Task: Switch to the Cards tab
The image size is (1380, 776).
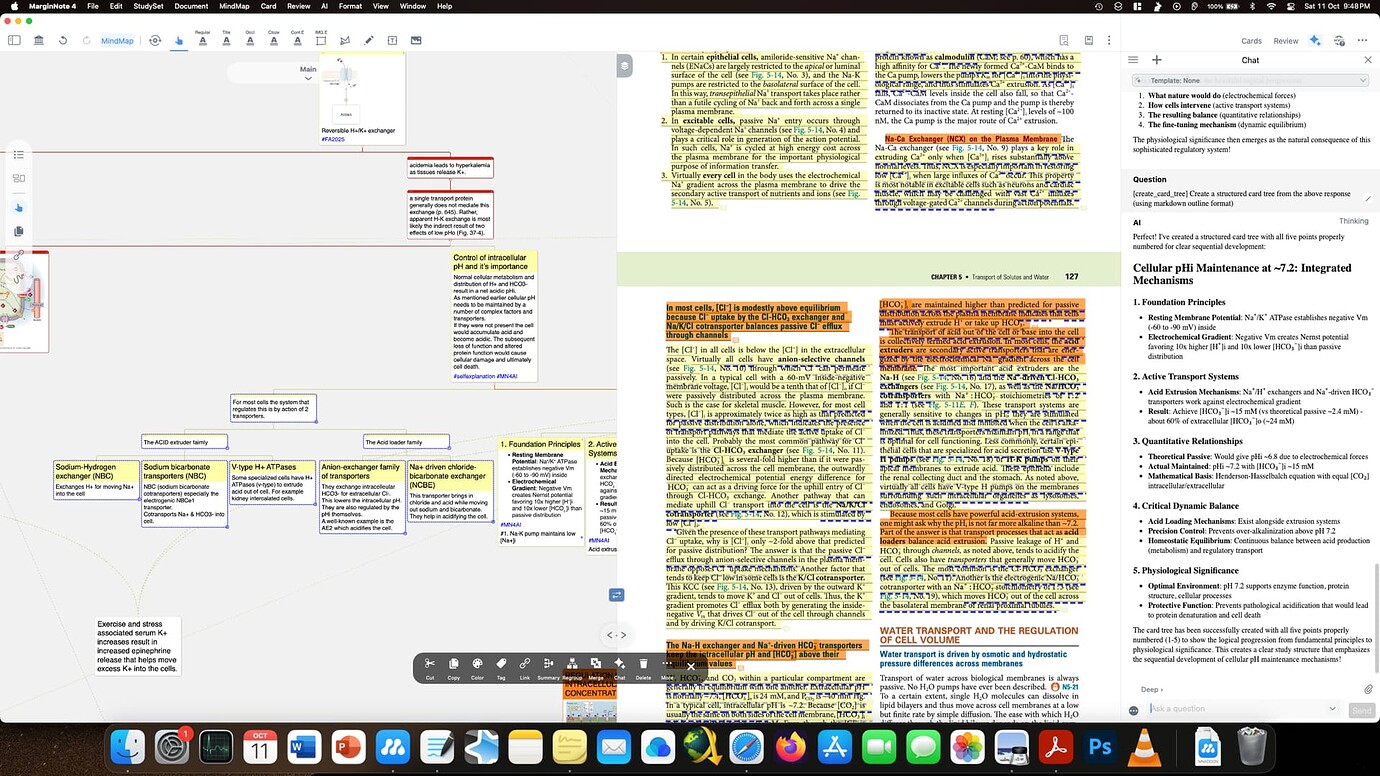Action: pyautogui.click(x=1251, y=41)
